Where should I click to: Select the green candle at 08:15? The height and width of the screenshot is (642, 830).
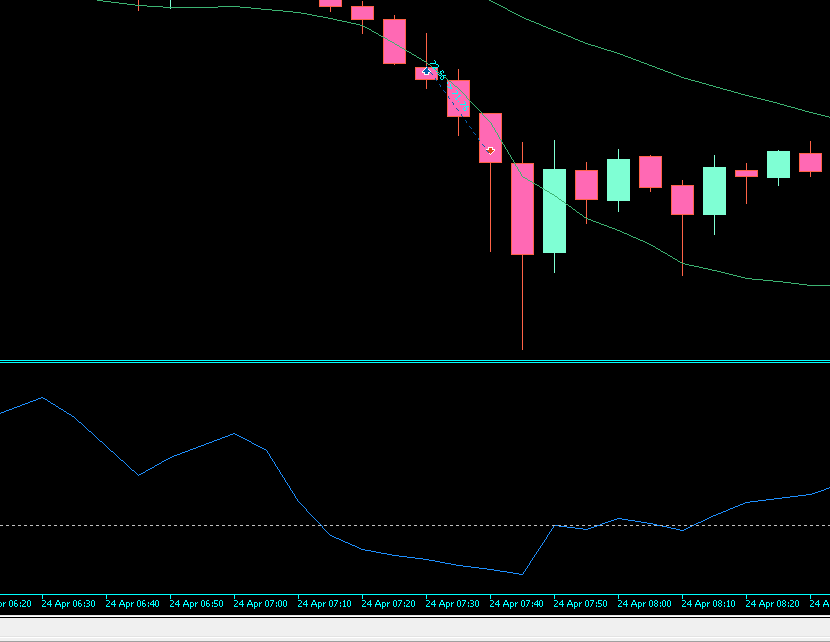click(x=714, y=191)
